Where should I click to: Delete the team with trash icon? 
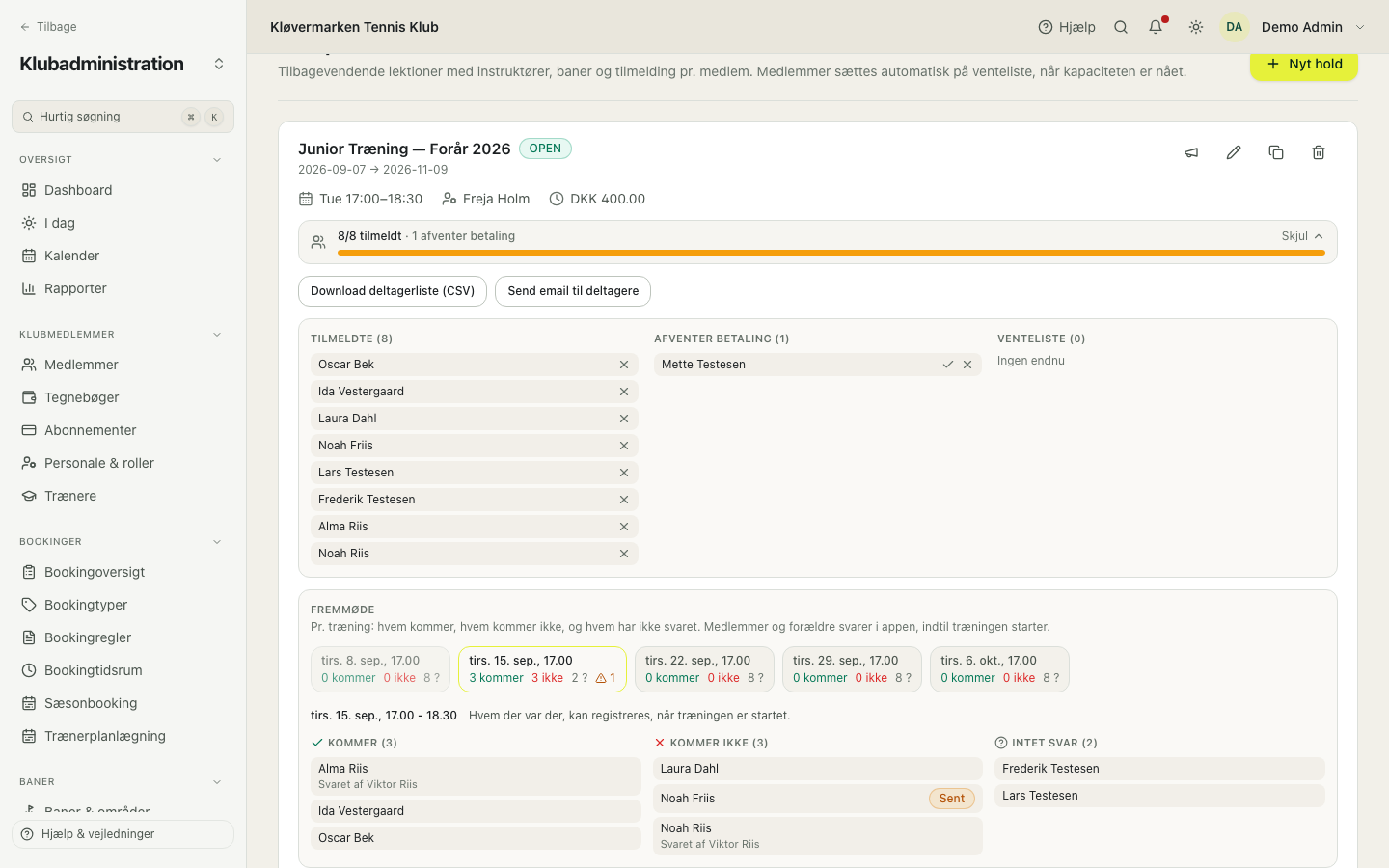(x=1319, y=152)
